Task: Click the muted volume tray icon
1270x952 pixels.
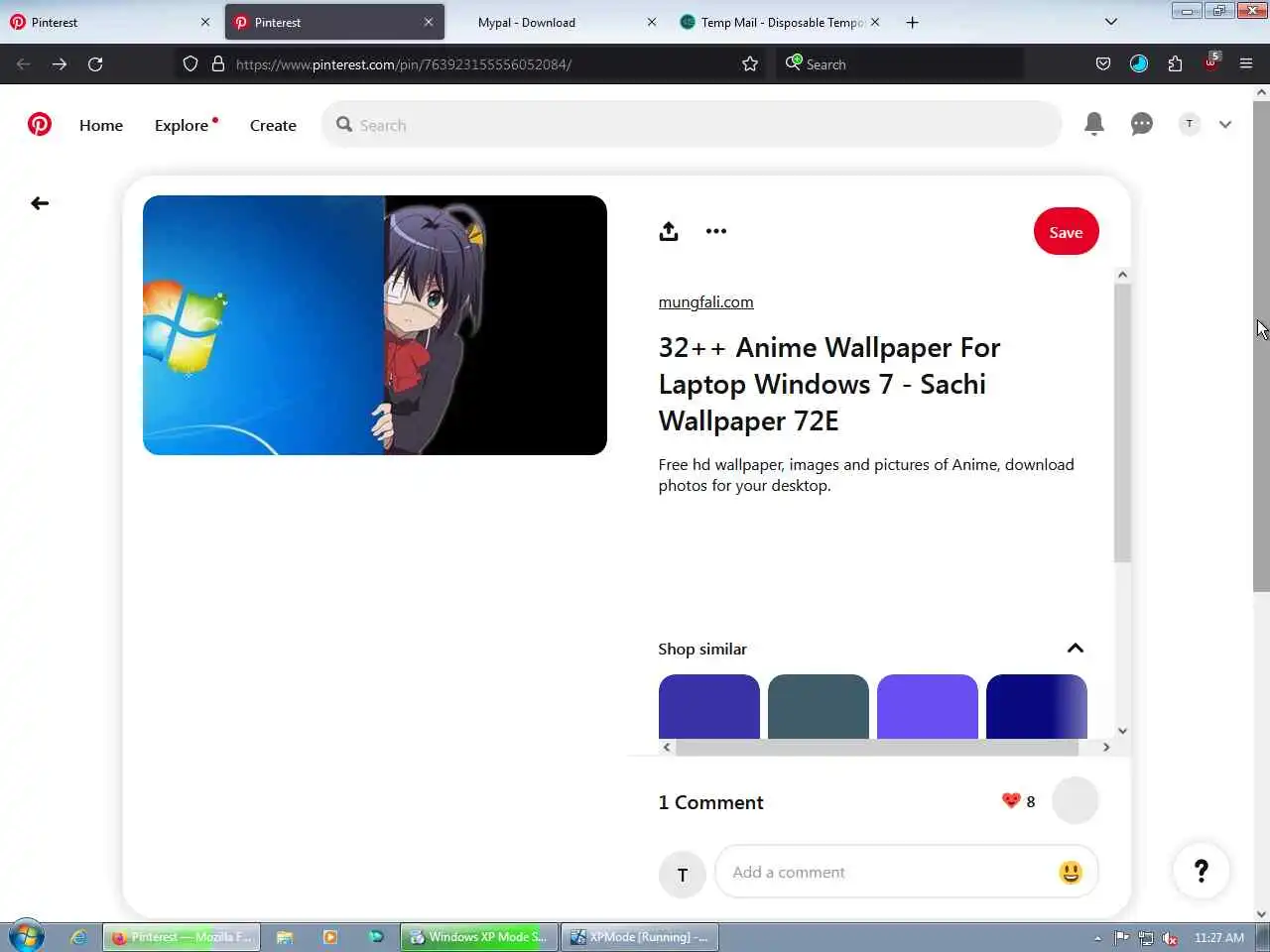Action: (x=1171, y=938)
